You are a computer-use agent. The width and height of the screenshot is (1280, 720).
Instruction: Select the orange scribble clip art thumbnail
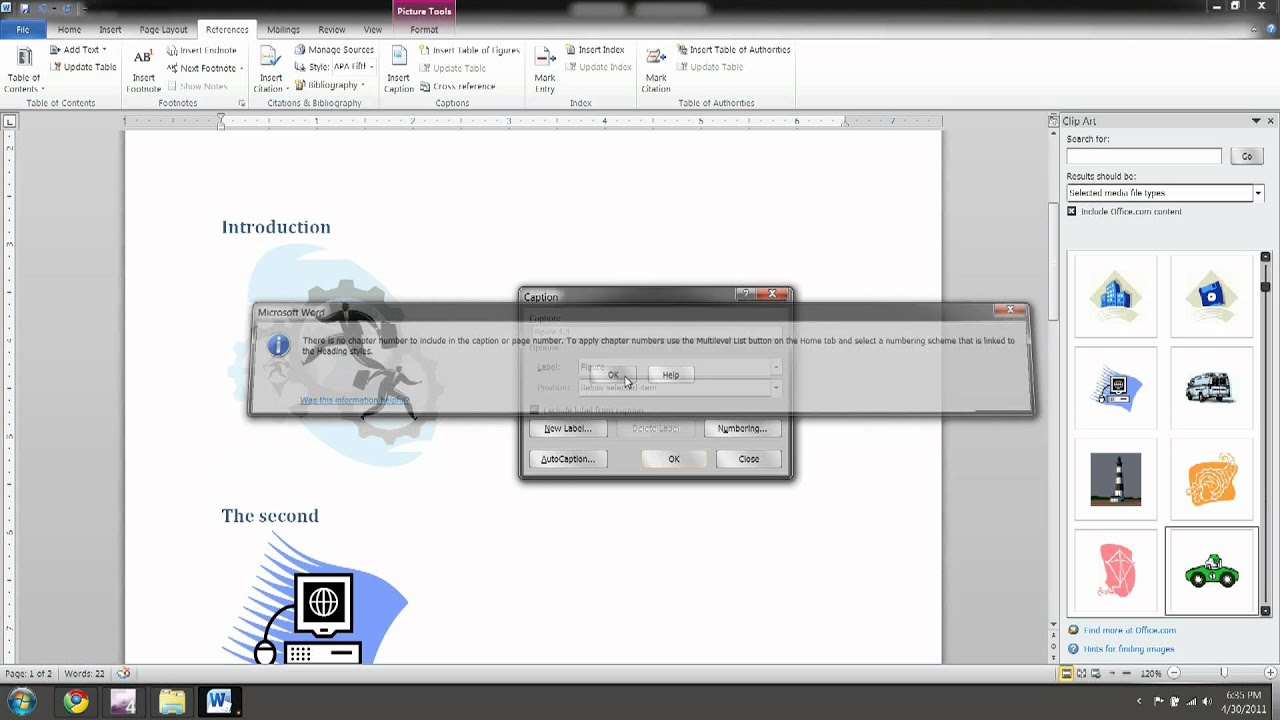[1211, 479]
